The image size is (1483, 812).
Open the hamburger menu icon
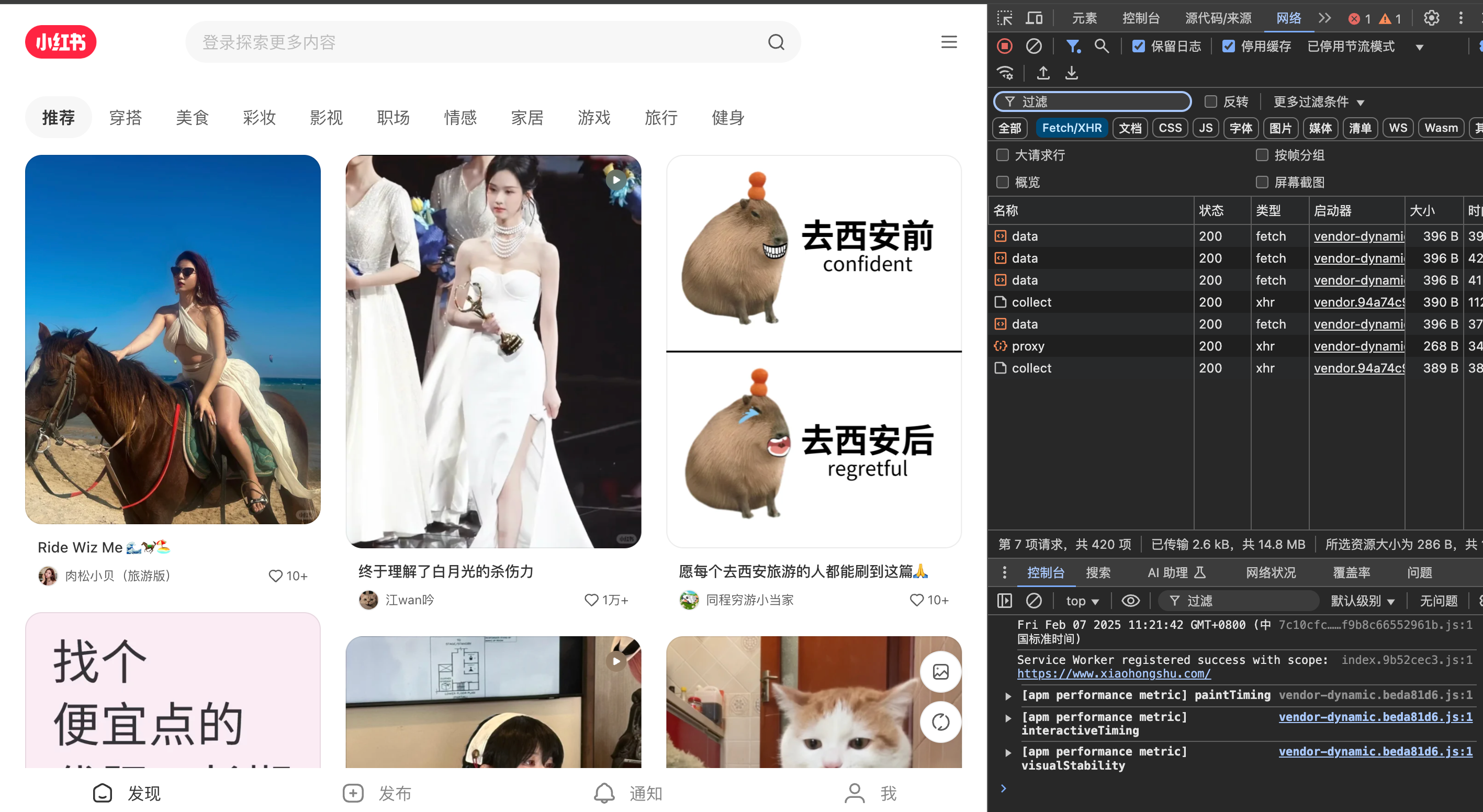(949, 42)
